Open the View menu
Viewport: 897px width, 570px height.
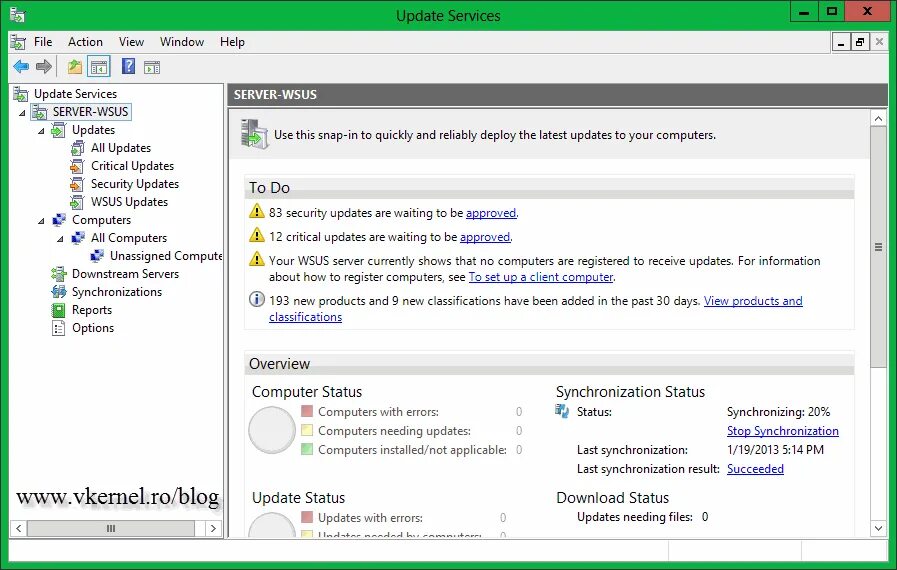[131, 42]
